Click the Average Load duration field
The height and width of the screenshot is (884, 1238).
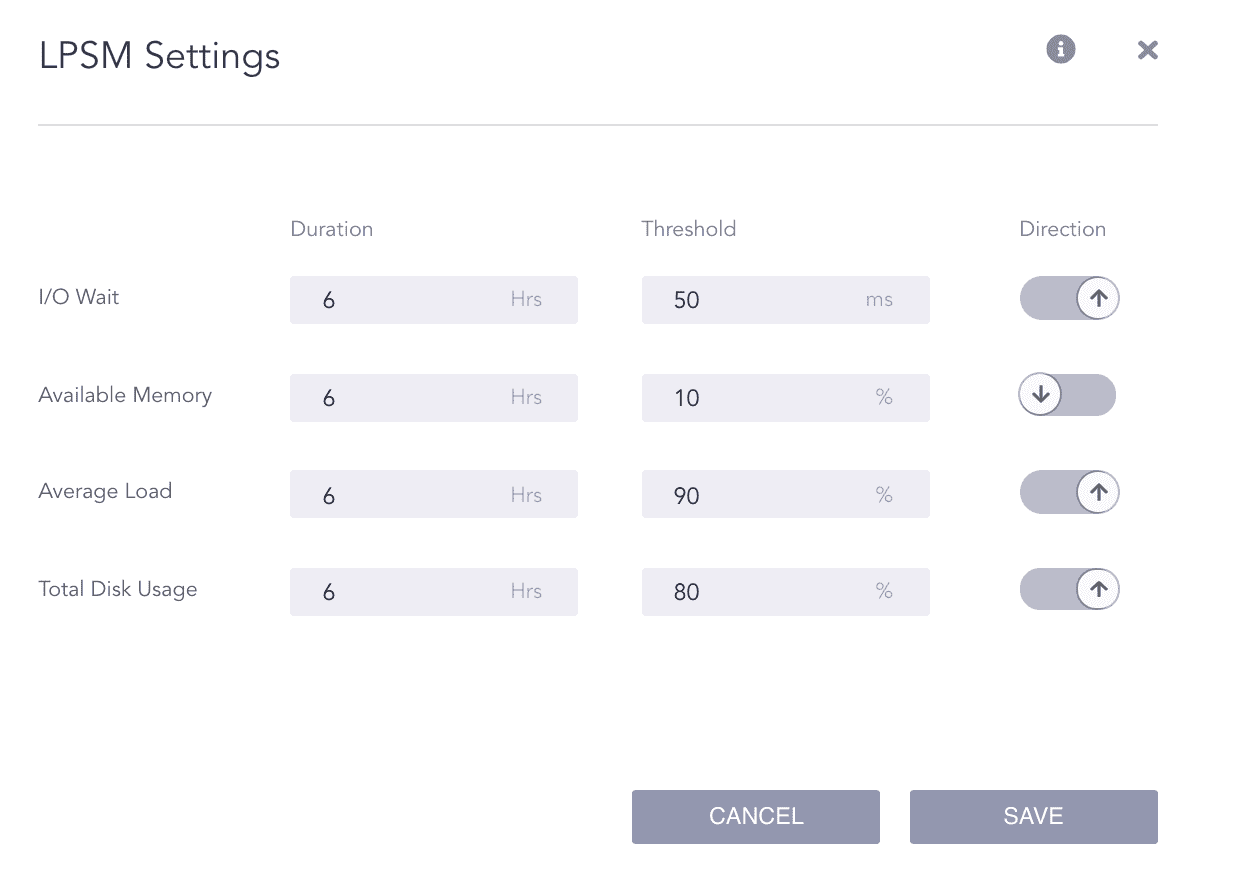pyautogui.click(x=433, y=493)
